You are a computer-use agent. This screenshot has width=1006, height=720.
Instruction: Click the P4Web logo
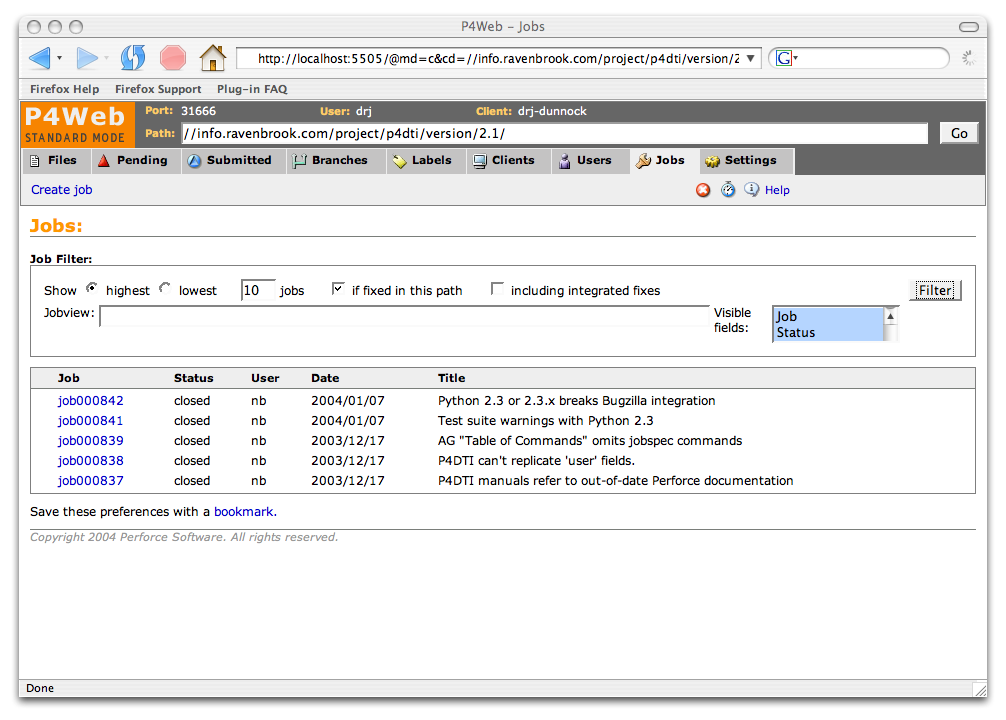pos(76,122)
